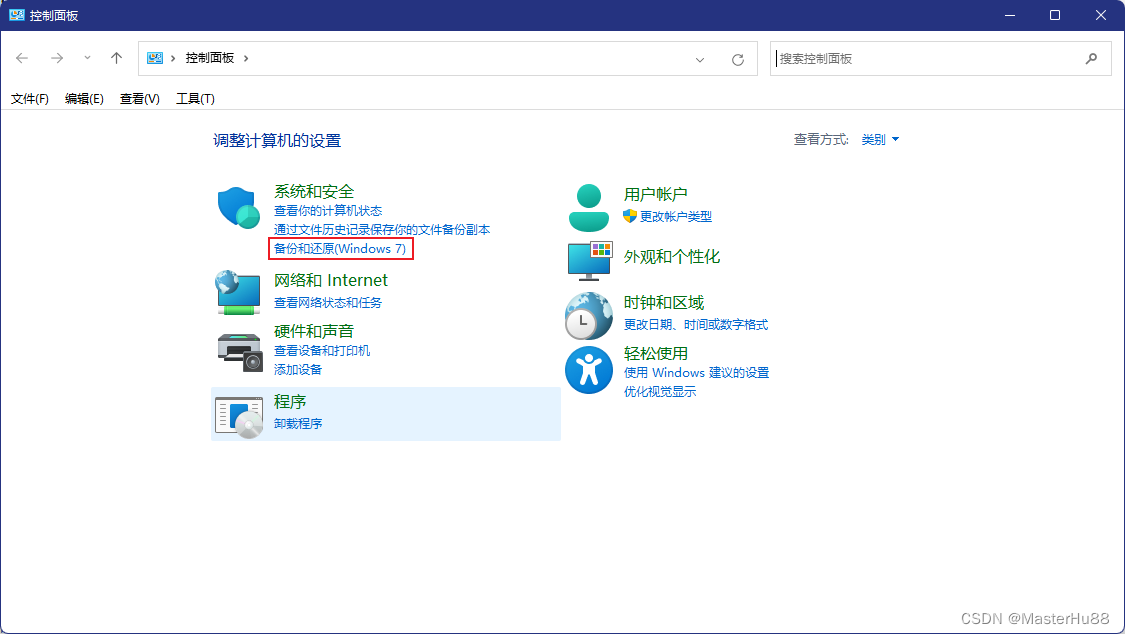Click the User Accounts person icon
This screenshot has height=634, width=1125.
pos(588,207)
